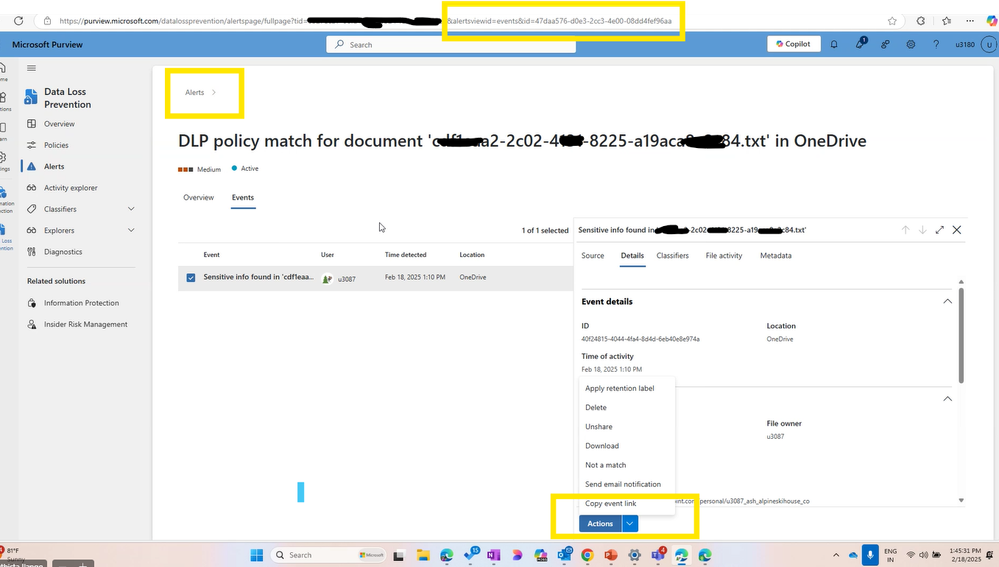Open PowerPoint from the taskbar
Screen dimensions: 999x567
pos(611,555)
